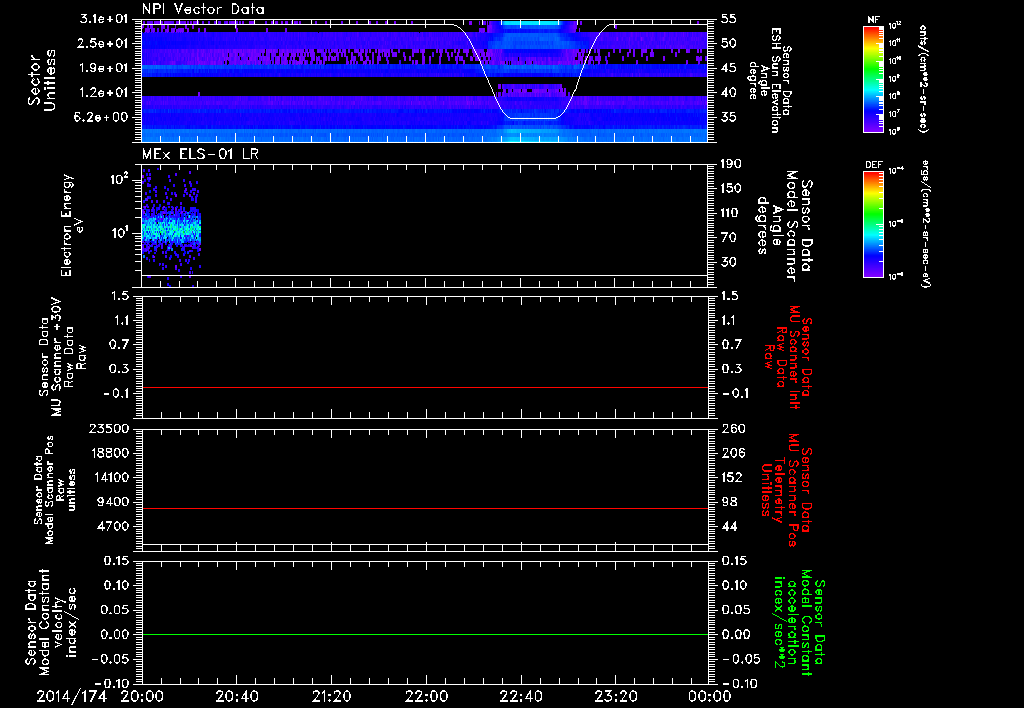The height and width of the screenshot is (708, 1024).
Task: Click the "ergs/(cm**2-sr-sec-eV)" unit label
Action: tap(926, 223)
